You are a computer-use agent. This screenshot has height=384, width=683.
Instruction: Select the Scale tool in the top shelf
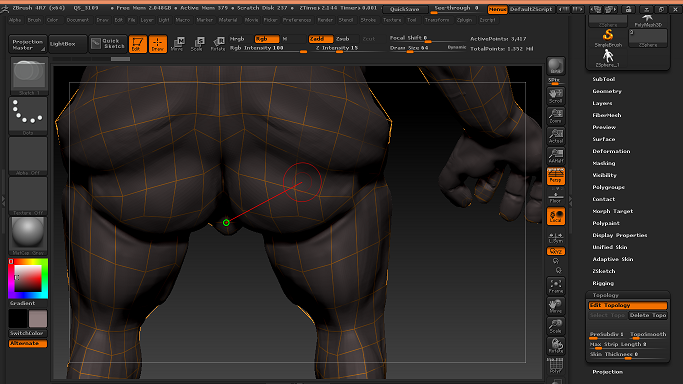click(197, 44)
